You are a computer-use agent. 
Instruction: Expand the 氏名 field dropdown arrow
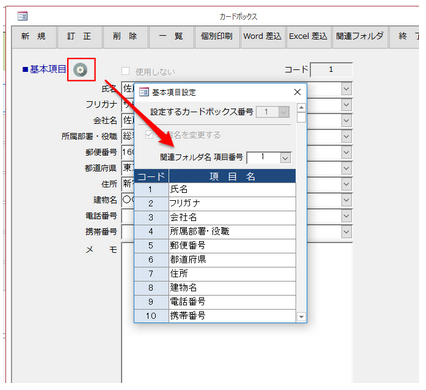[x=347, y=89]
